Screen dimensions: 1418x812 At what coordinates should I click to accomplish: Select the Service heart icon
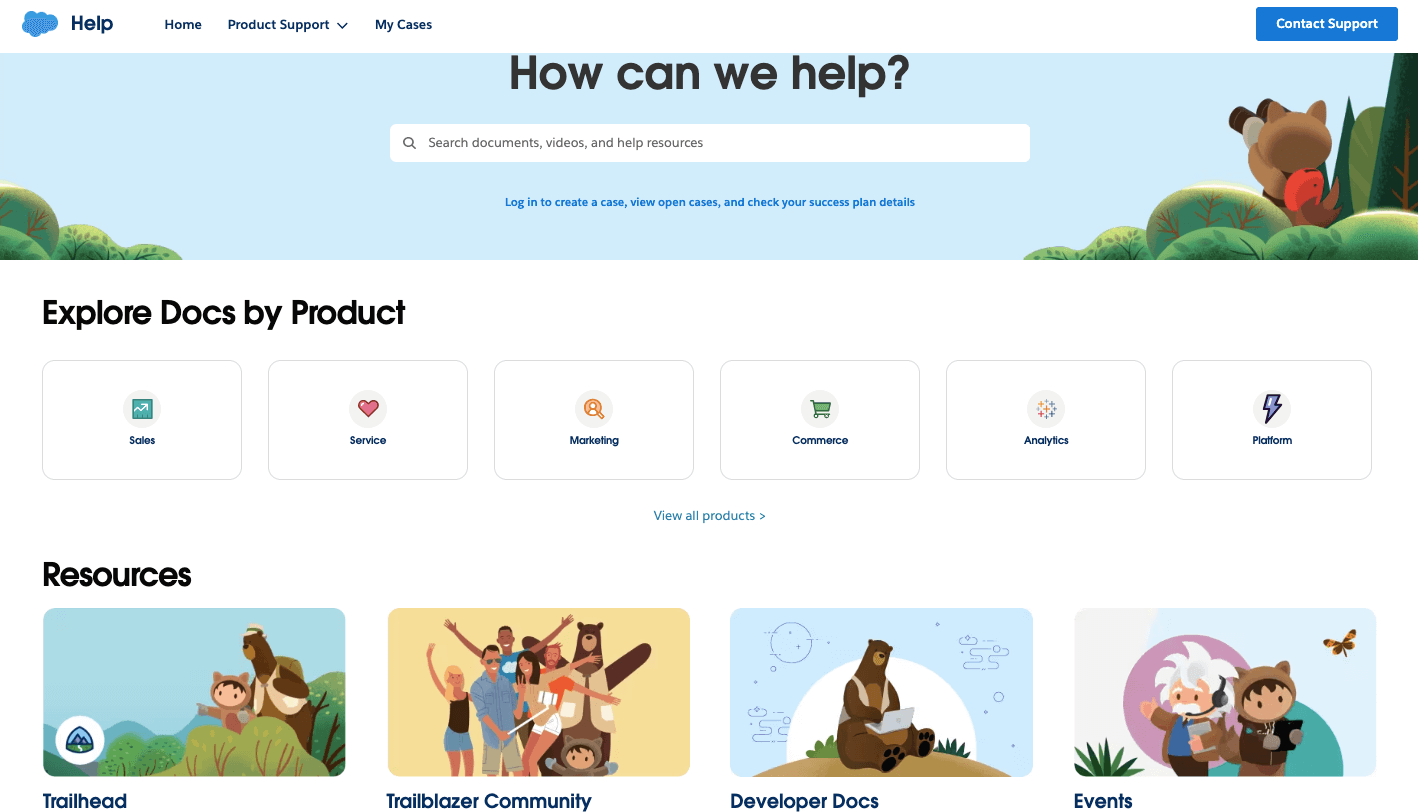tap(368, 409)
